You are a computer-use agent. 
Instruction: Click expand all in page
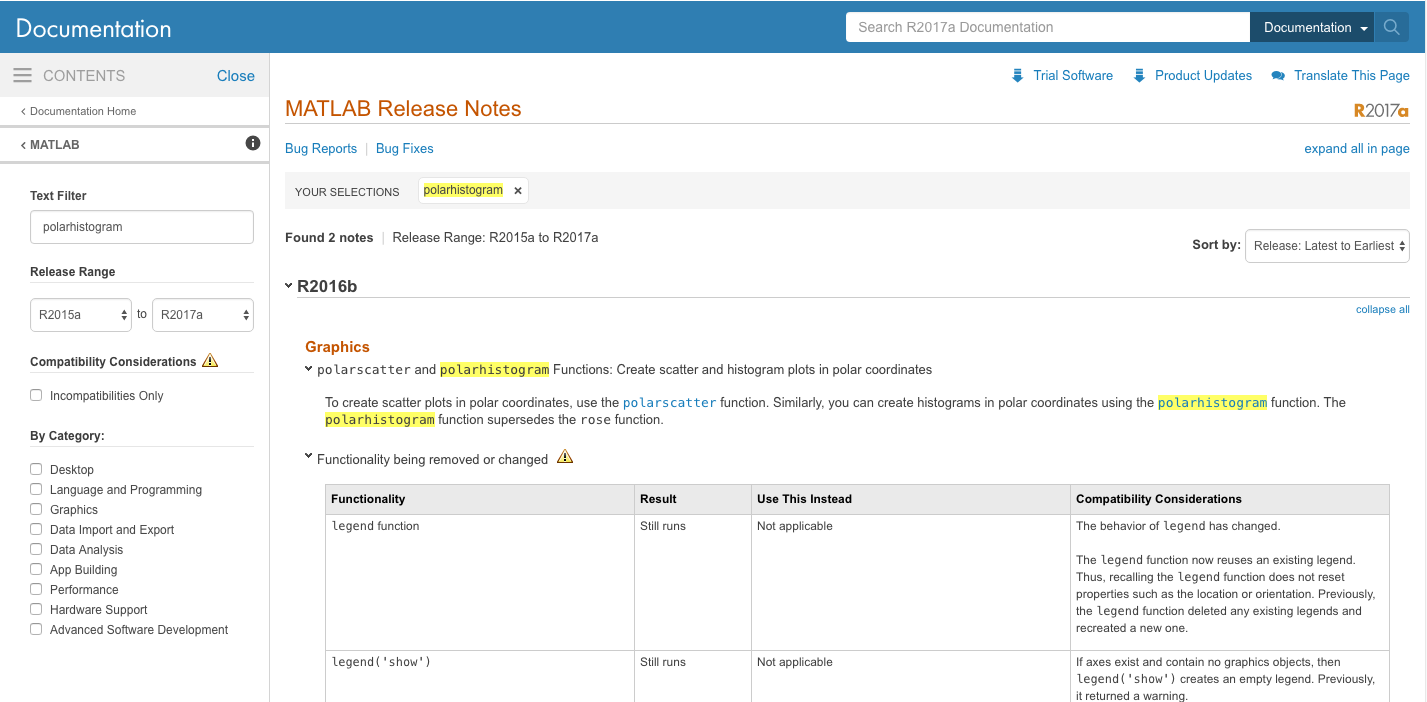1357,148
